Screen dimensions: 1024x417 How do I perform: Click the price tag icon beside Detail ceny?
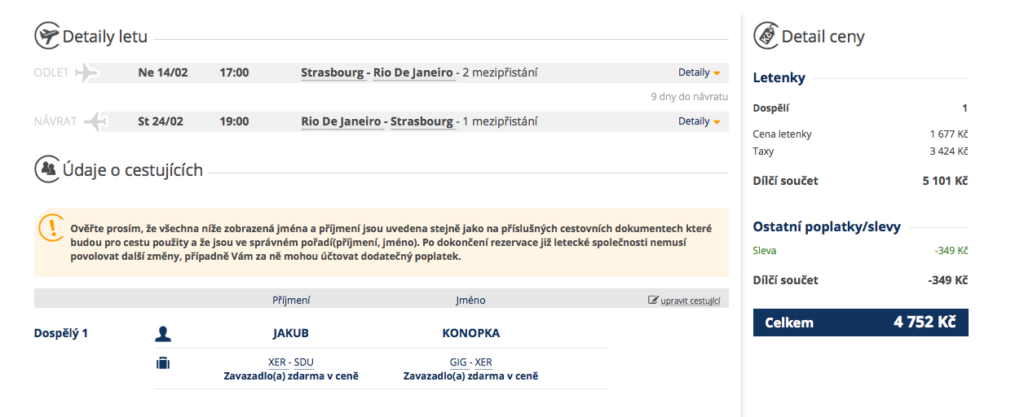pos(765,37)
